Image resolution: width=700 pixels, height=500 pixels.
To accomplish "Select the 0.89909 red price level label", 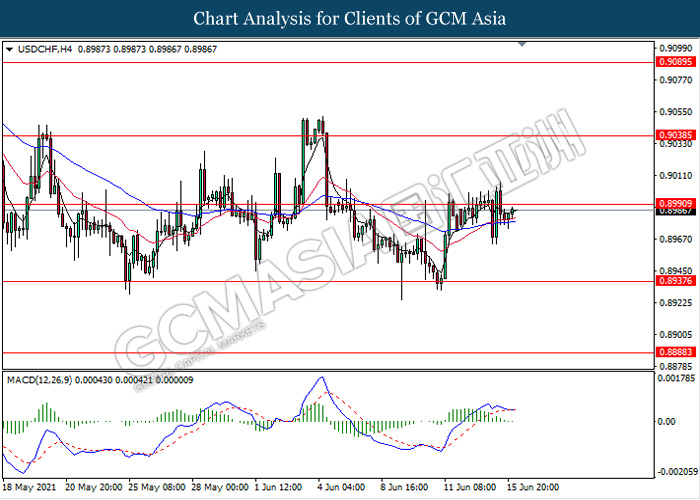I will tap(676, 204).
